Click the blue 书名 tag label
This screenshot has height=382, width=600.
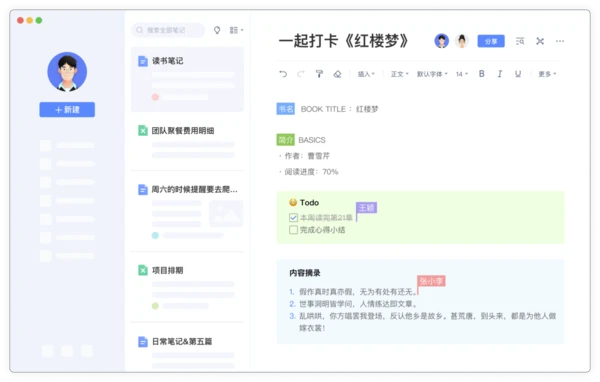click(285, 109)
